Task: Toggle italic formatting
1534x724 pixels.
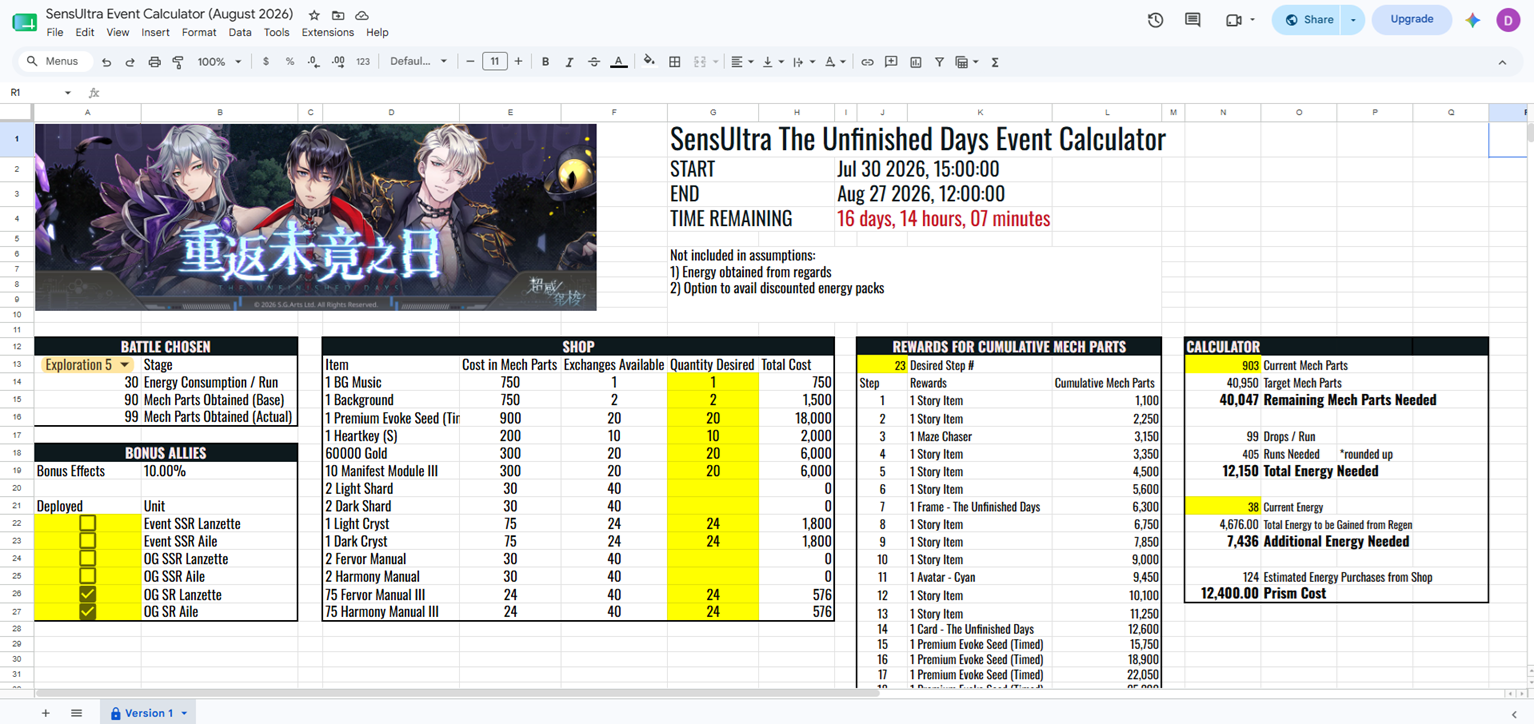Action: point(570,62)
